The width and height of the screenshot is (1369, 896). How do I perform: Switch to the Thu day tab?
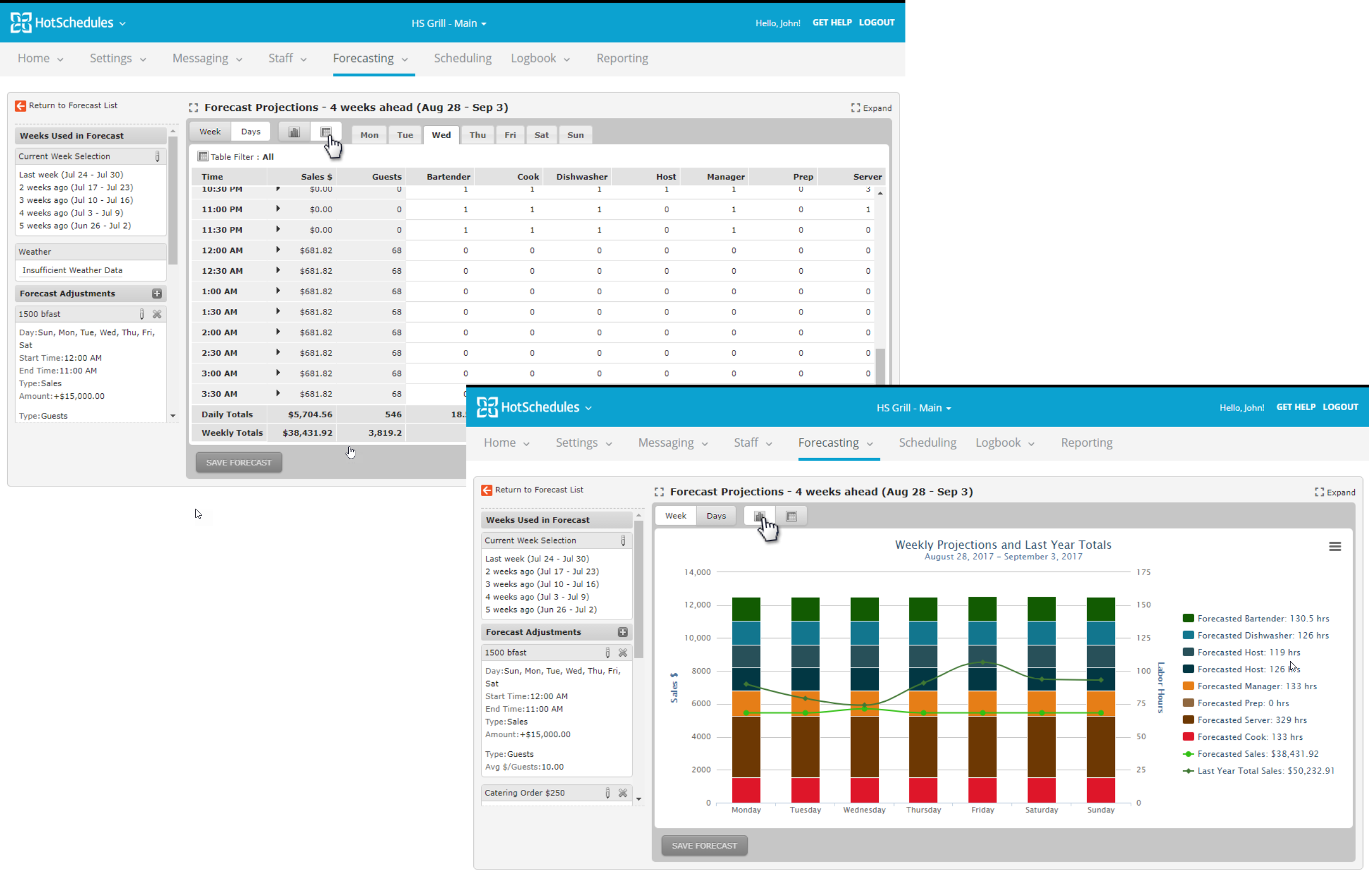[477, 135]
